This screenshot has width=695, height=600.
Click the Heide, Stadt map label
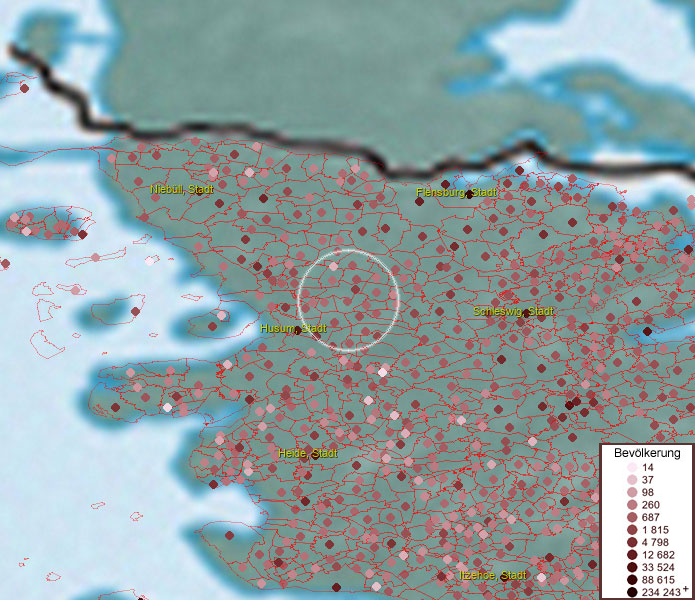308,453
